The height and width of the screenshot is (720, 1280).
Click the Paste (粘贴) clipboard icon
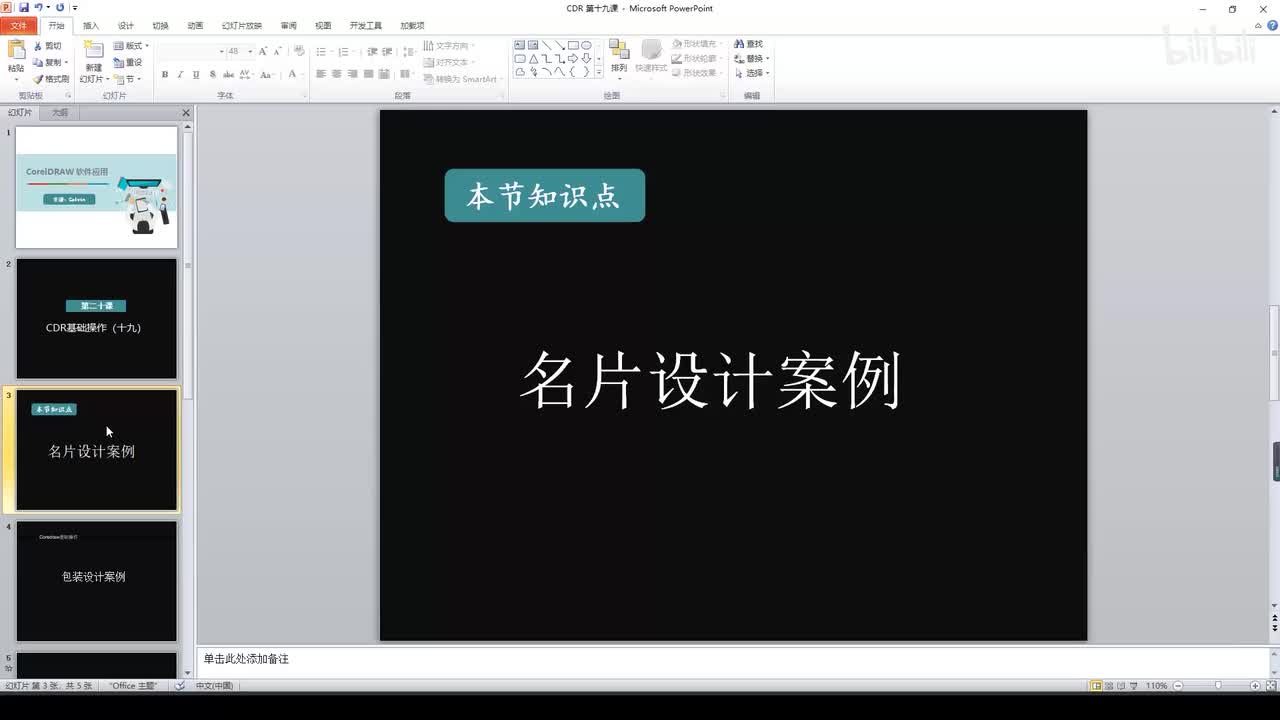tap(16, 50)
